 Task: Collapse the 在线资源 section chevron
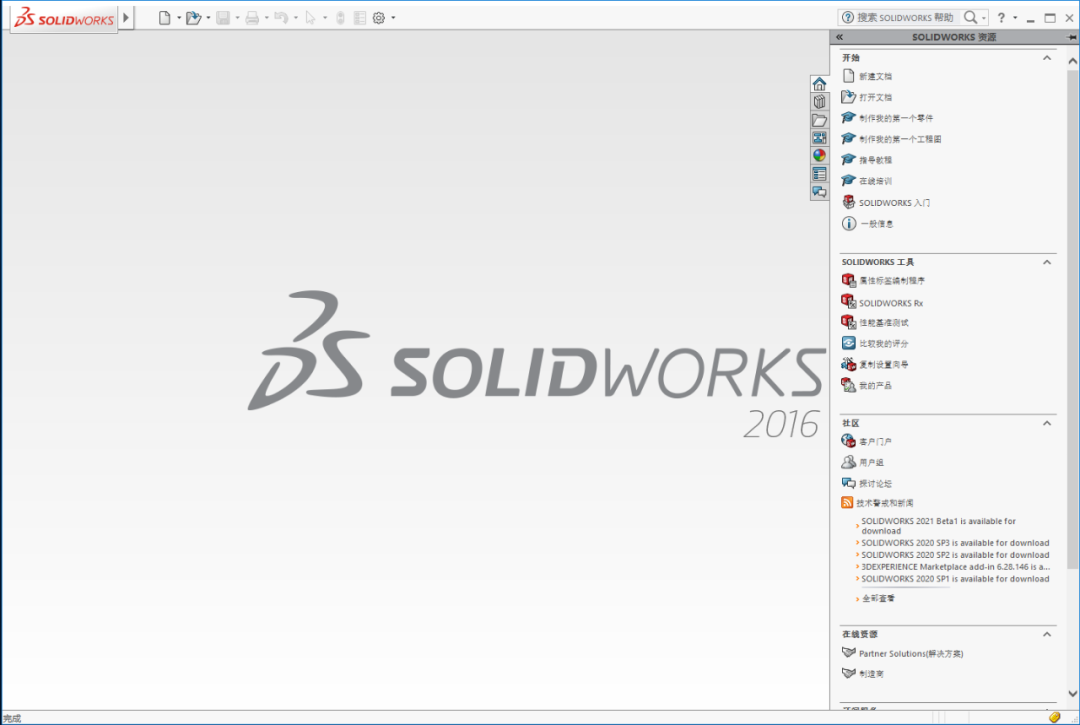coord(1047,634)
